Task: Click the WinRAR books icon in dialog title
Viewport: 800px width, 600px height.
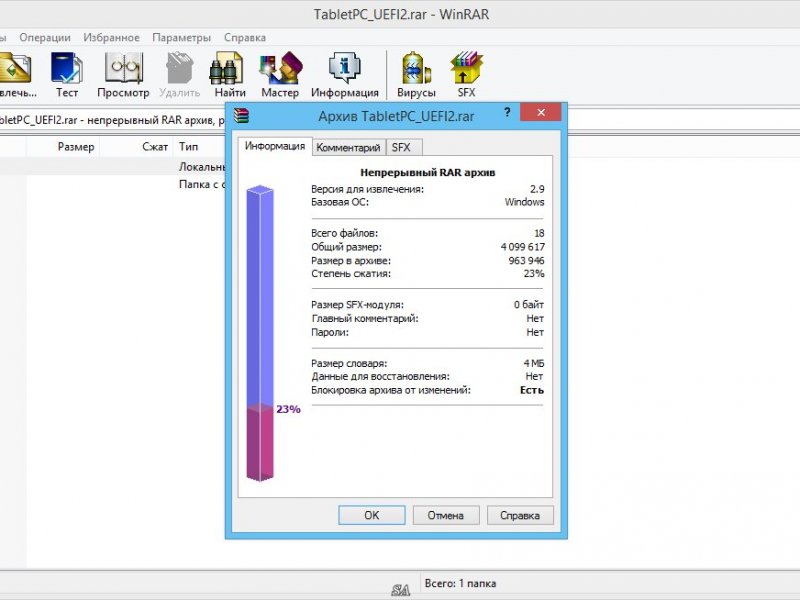Action: (x=241, y=115)
